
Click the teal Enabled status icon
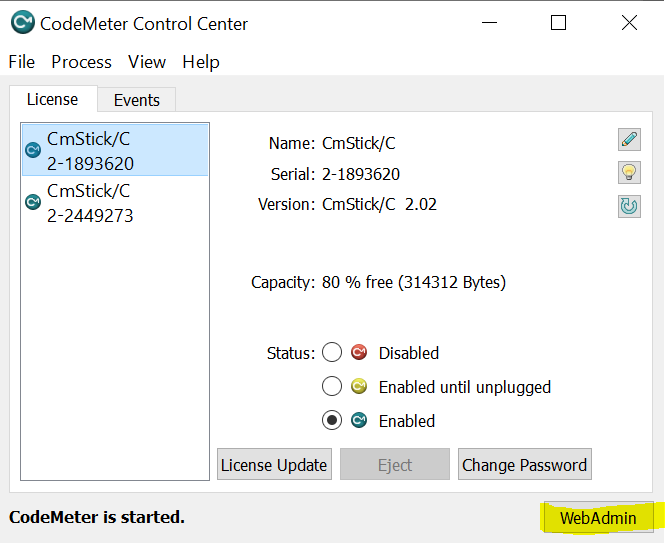pyautogui.click(x=359, y=420)
